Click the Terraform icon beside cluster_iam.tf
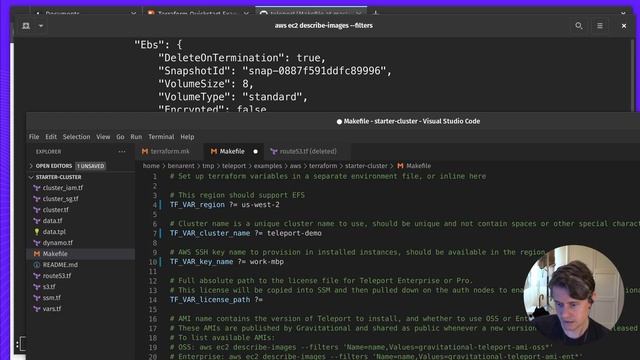 [37, 188]
